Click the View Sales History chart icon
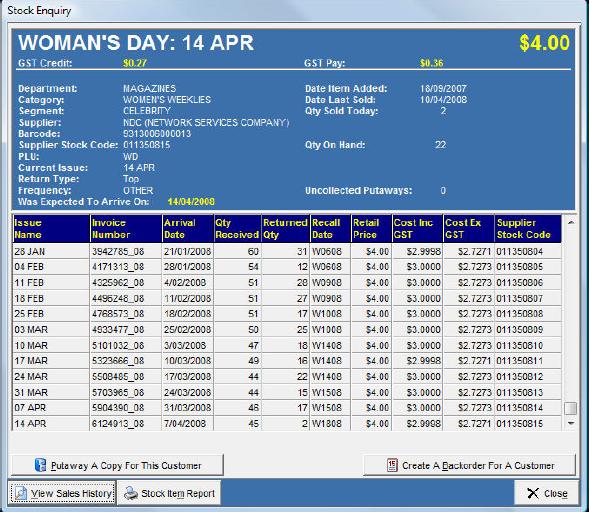590x512 pixels. (20, 493)
